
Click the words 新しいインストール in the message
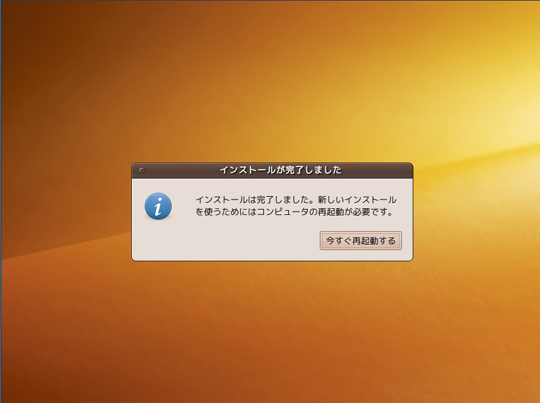357,200
